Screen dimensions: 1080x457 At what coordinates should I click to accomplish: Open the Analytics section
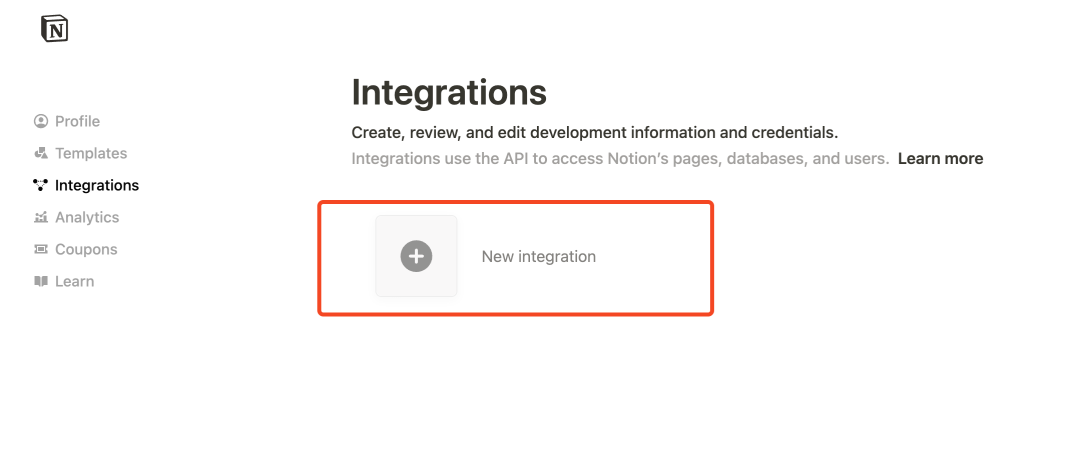click(x=76, y=217)
